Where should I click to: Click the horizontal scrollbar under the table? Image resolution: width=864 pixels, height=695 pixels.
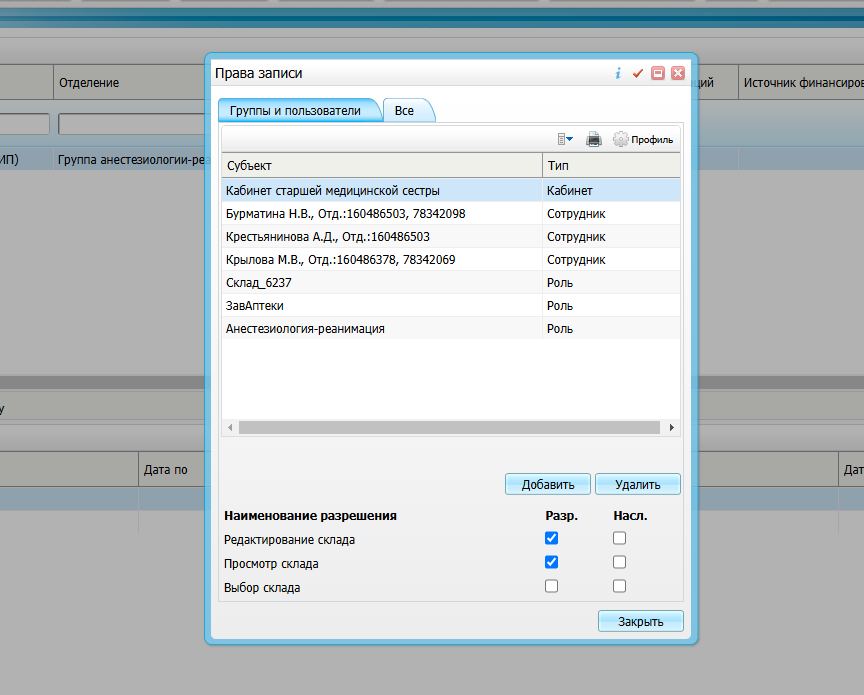click(x=448, y=428)
